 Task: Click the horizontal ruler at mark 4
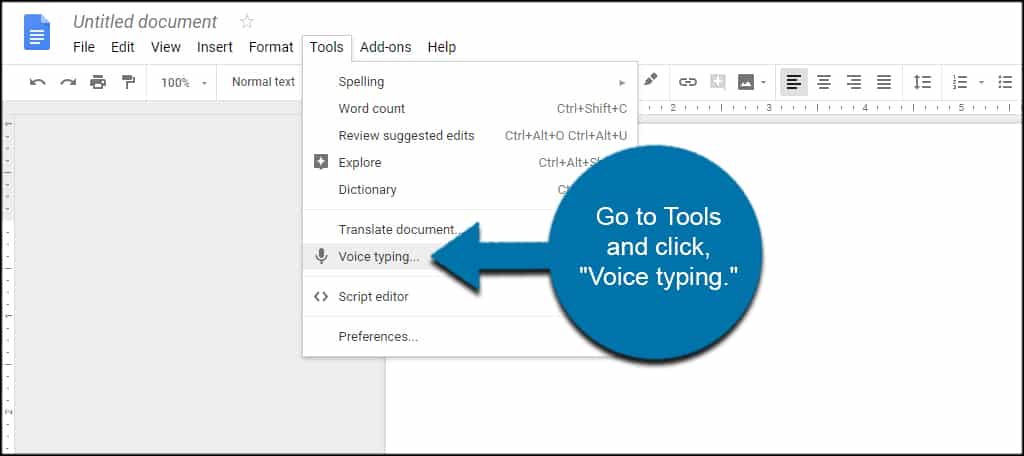point(865,108)
